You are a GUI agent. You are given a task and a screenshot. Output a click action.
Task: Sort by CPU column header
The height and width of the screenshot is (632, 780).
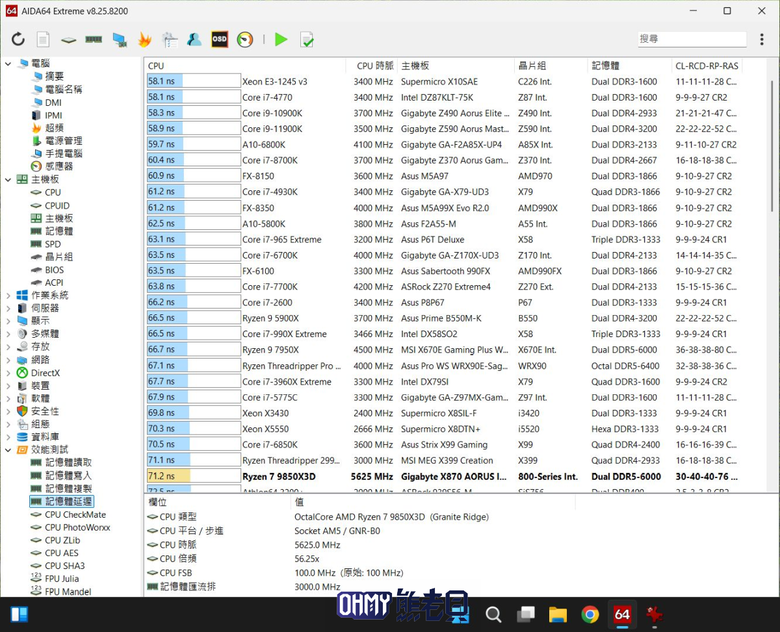pyautogui.click(x=246, y=66)
